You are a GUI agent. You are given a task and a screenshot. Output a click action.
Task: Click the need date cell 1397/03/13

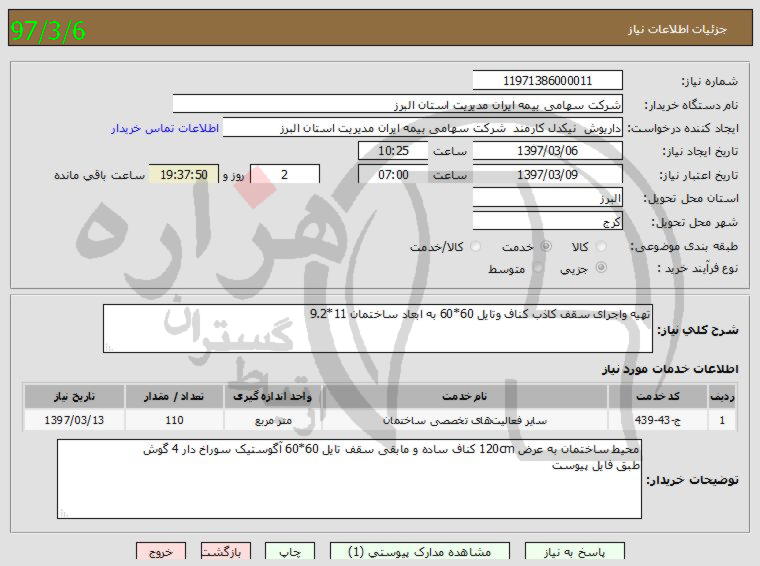[74, 420]
